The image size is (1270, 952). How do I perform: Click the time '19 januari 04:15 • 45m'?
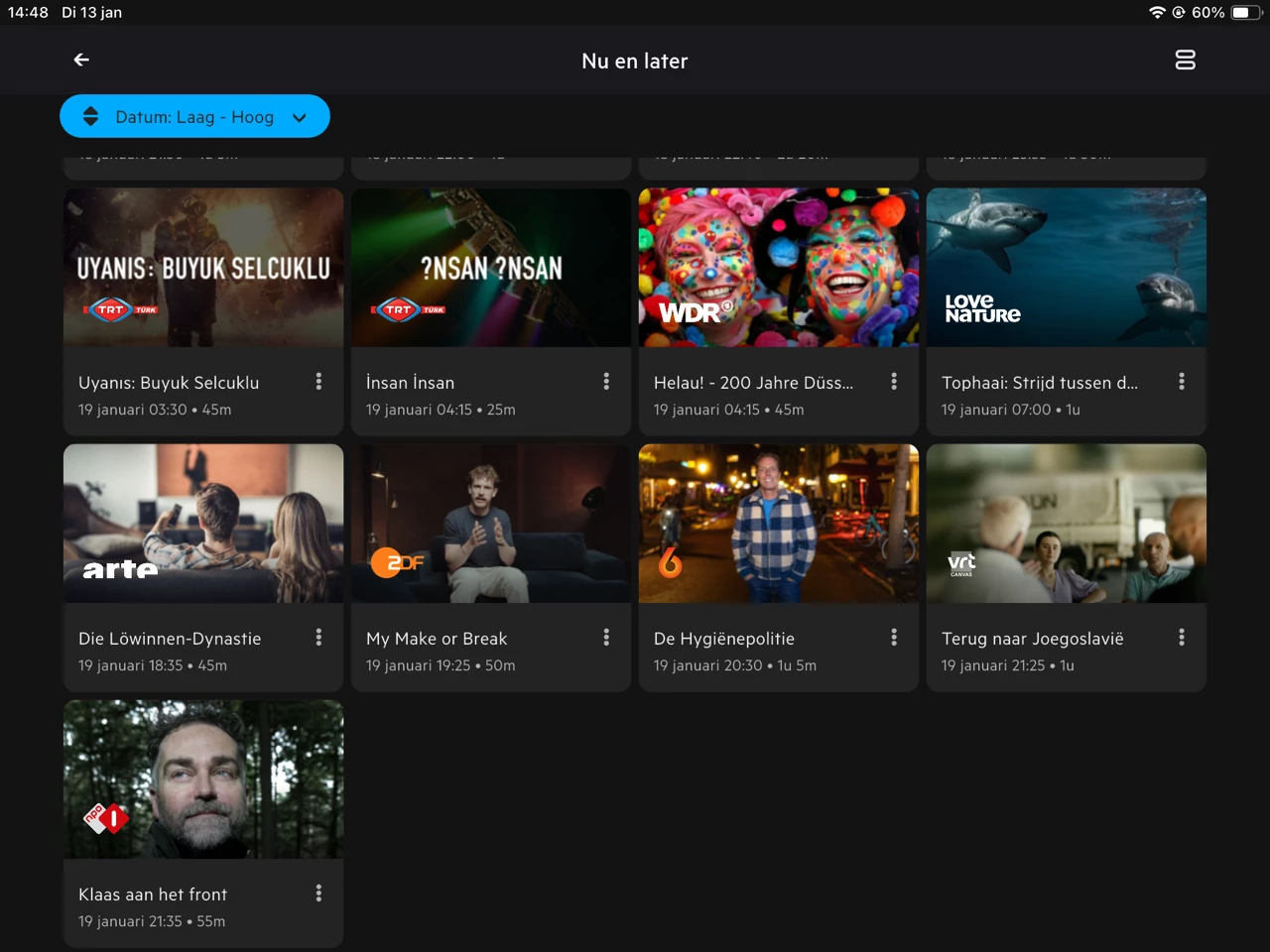tap(729, 410)
